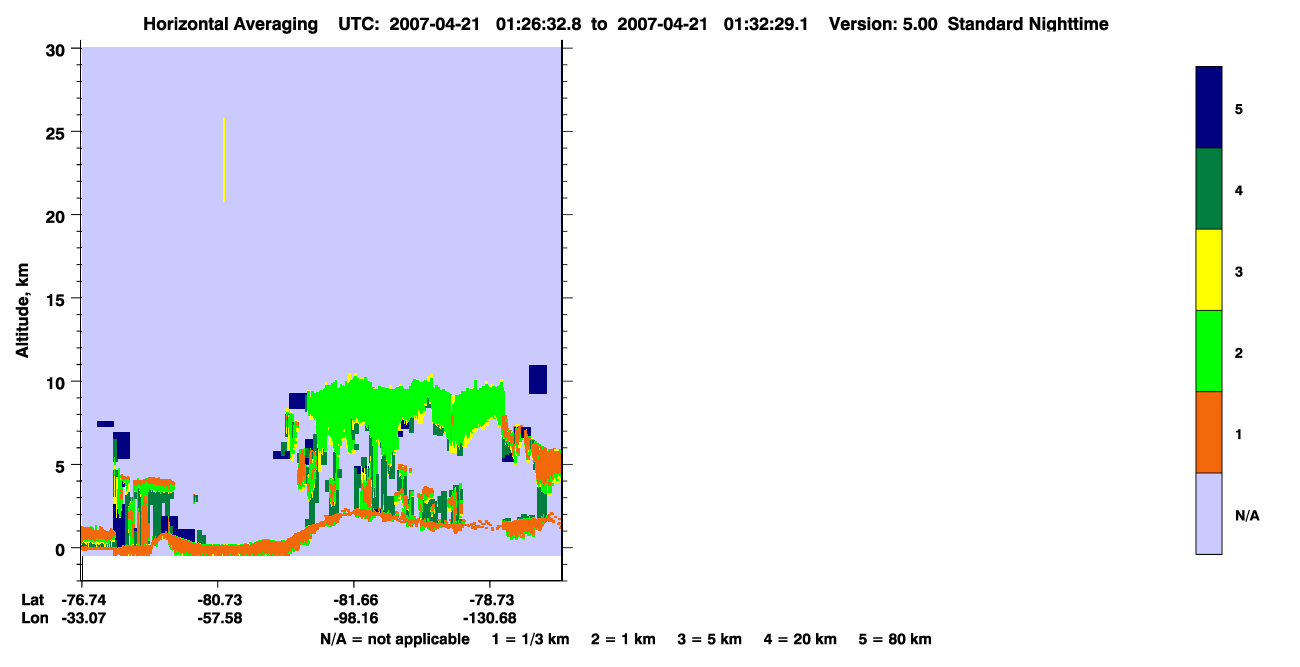1300x667 pixels.
Task: Click the 0 altitude tick label
Action: click(62, 549)
